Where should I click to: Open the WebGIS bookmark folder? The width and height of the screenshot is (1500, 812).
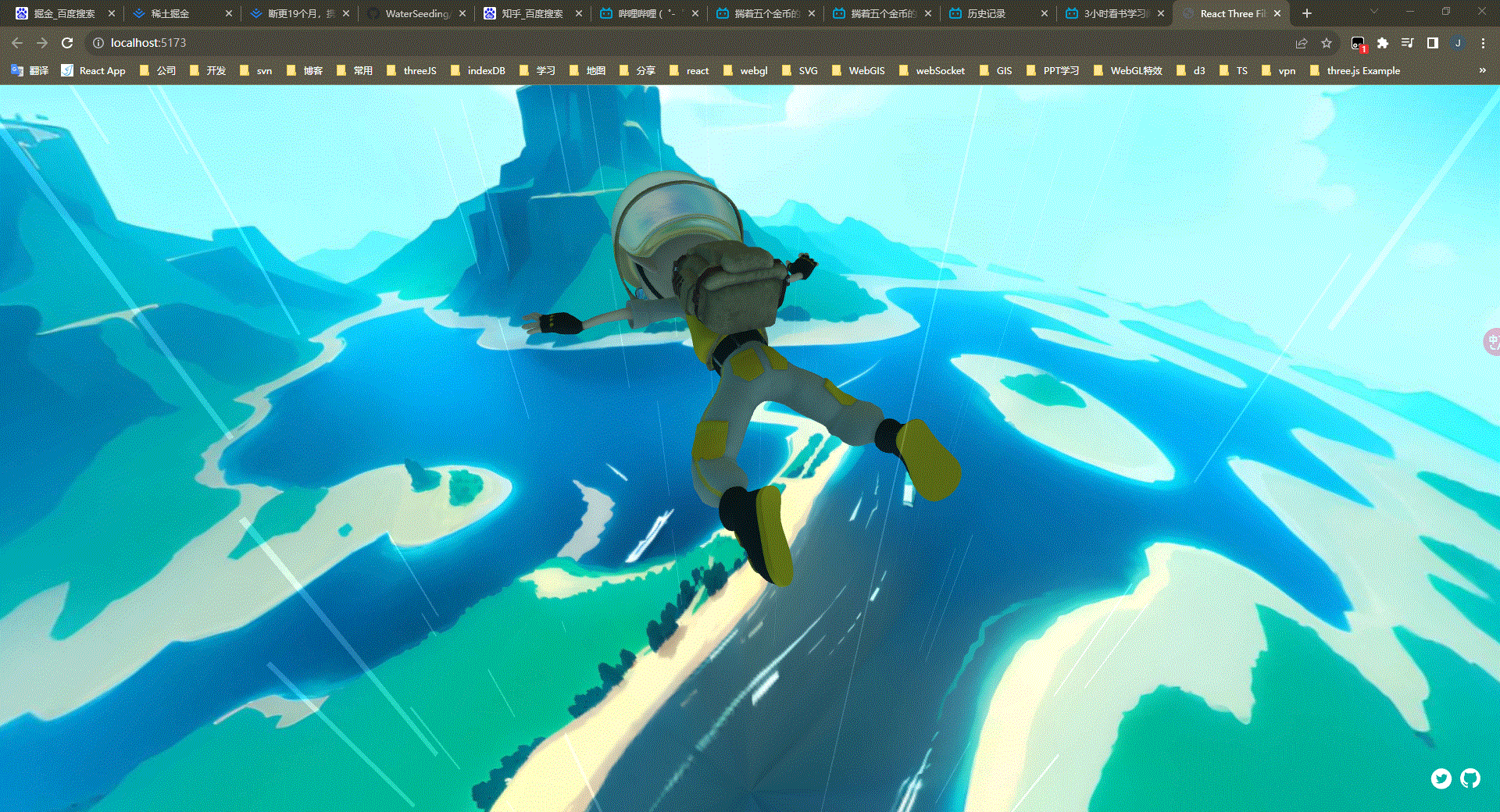[859, 70]
